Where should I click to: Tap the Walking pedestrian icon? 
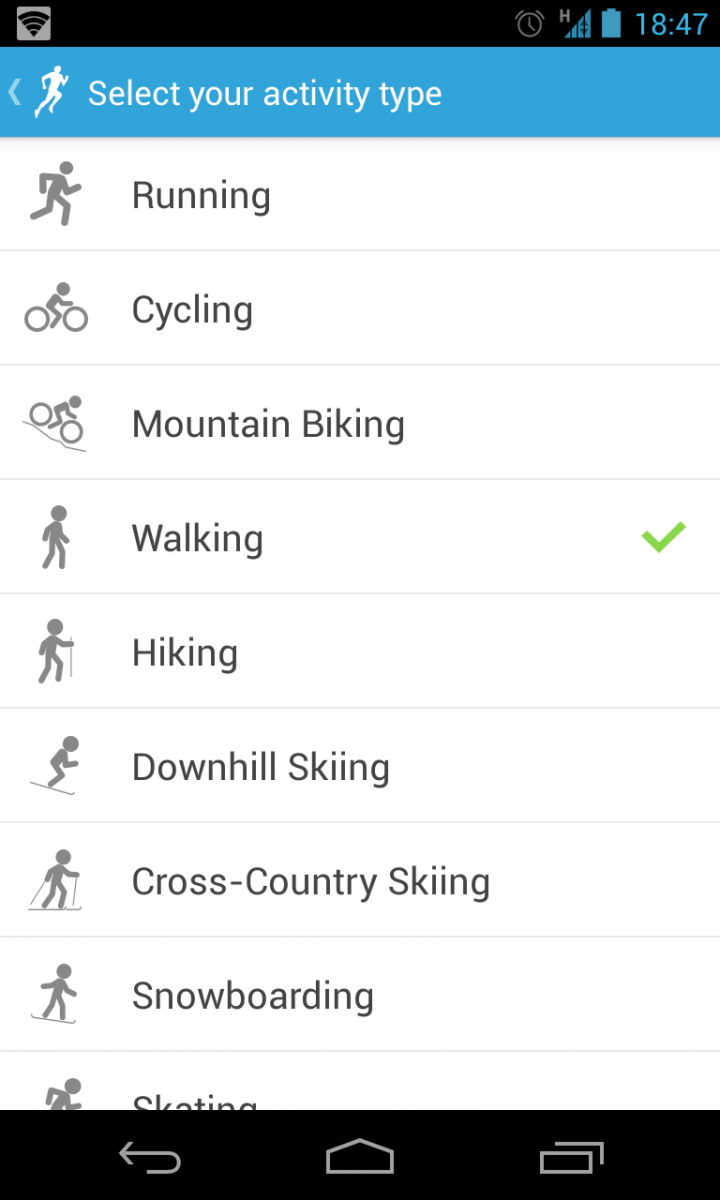tap(56, 537)
